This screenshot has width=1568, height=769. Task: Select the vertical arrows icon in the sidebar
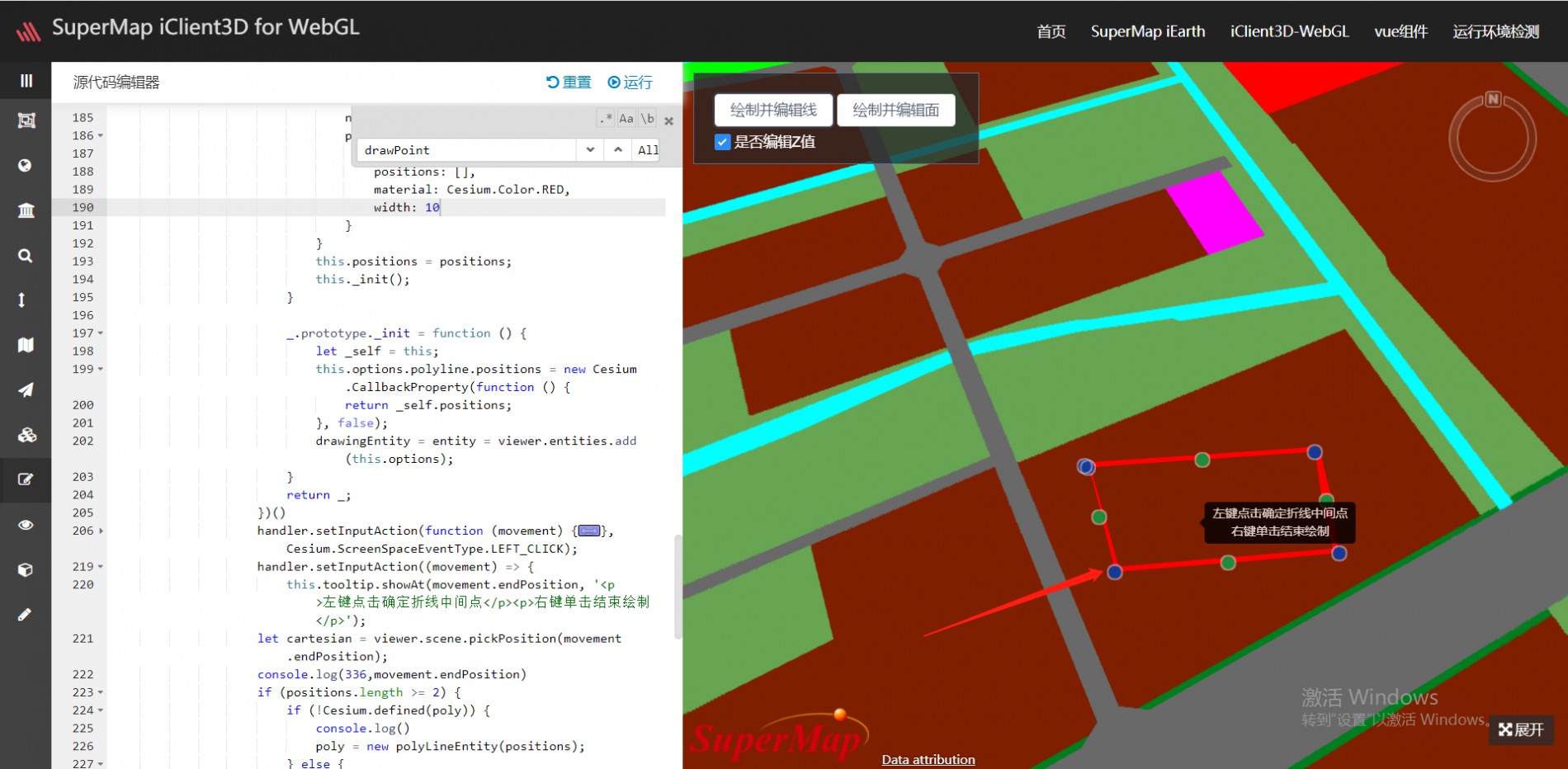[x=21, y=300]
